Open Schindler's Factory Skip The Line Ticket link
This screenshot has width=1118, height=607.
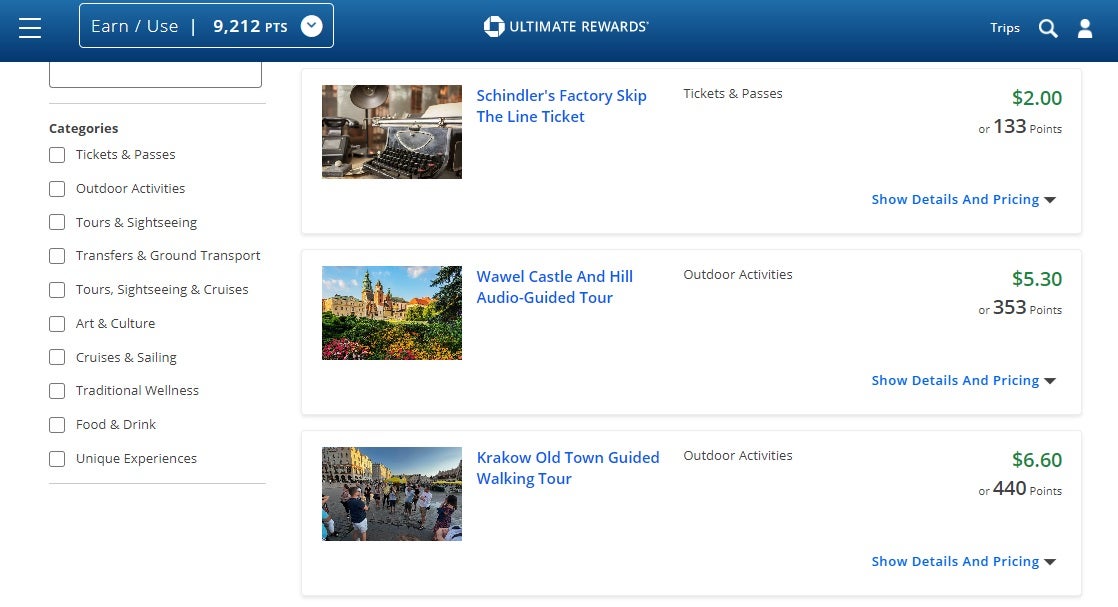point(561,106)
